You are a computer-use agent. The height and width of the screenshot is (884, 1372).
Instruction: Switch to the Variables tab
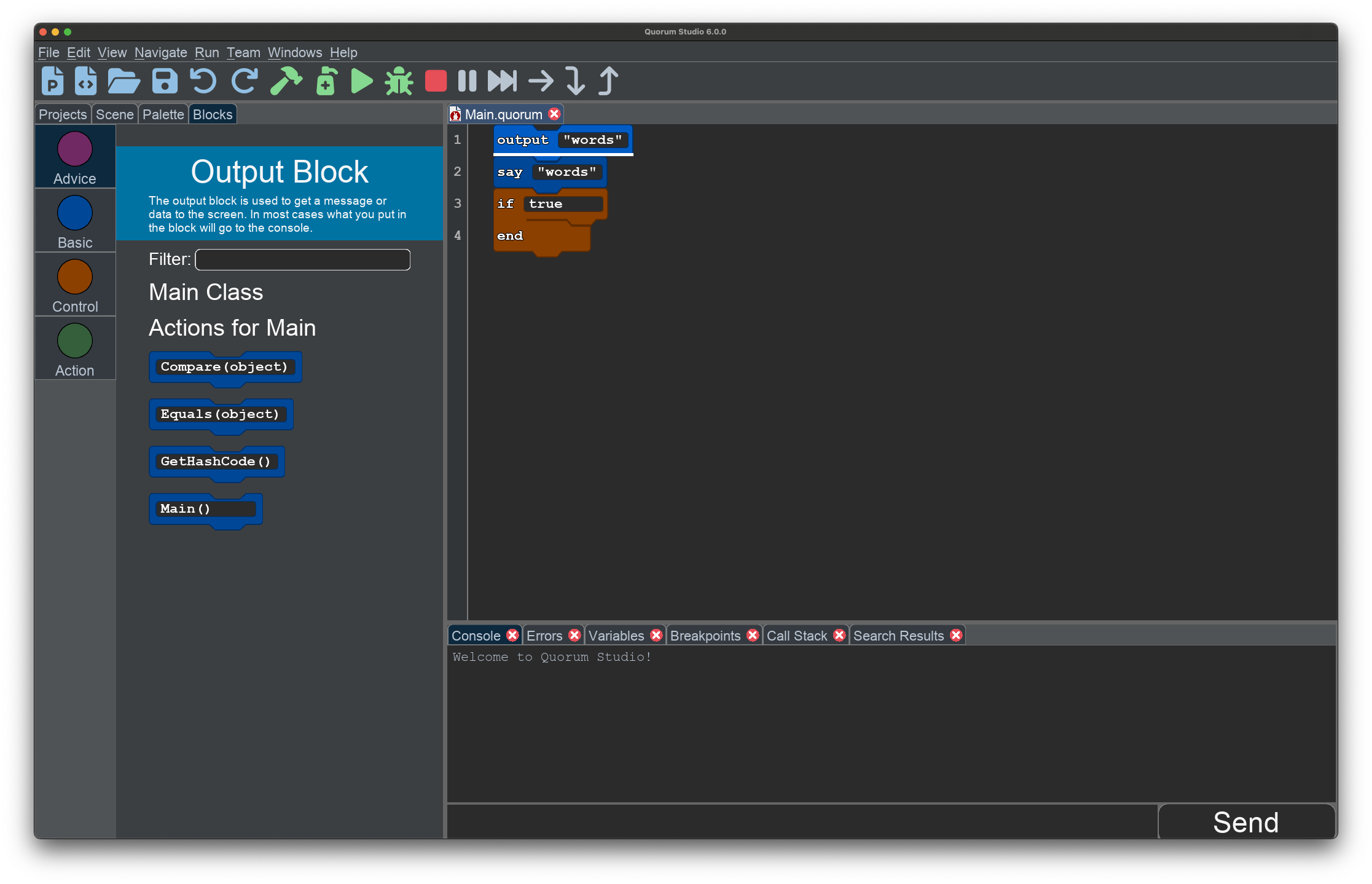[x=616, y=635]
